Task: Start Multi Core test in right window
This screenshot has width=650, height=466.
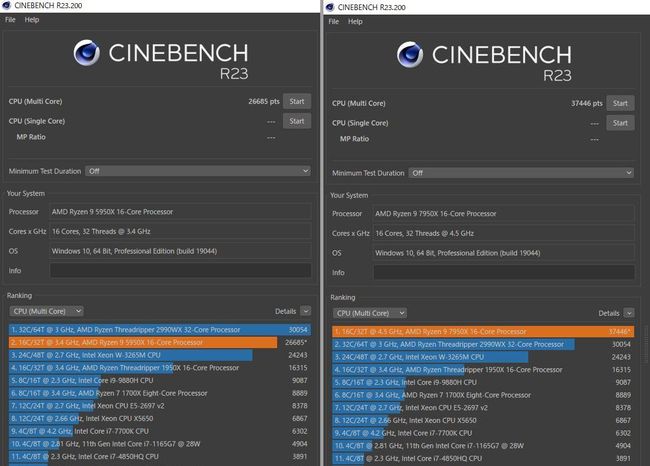Action: click(620, 103)
